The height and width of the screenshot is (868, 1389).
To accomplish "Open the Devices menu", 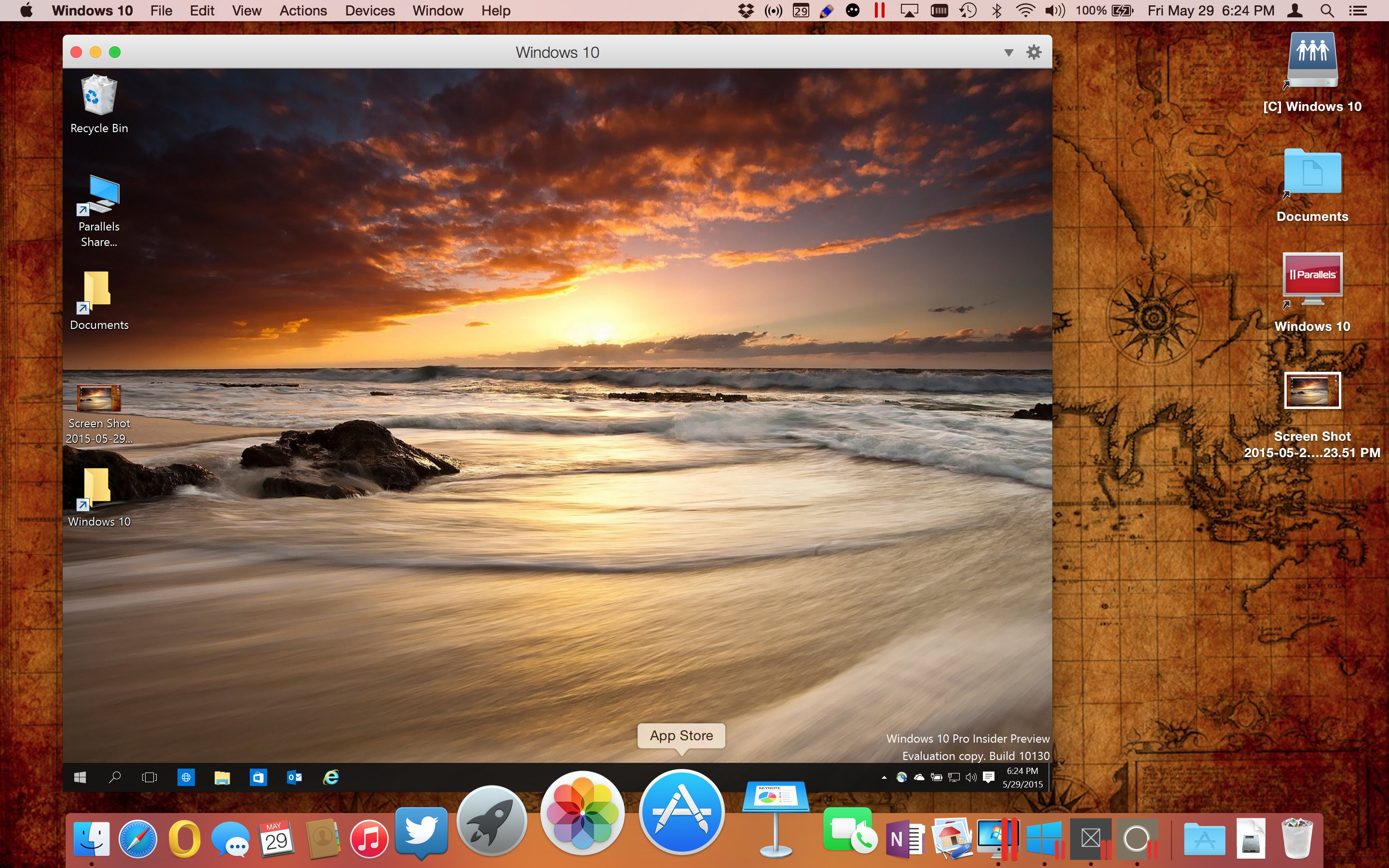I will pyautogui.click(x=369, y=10).
